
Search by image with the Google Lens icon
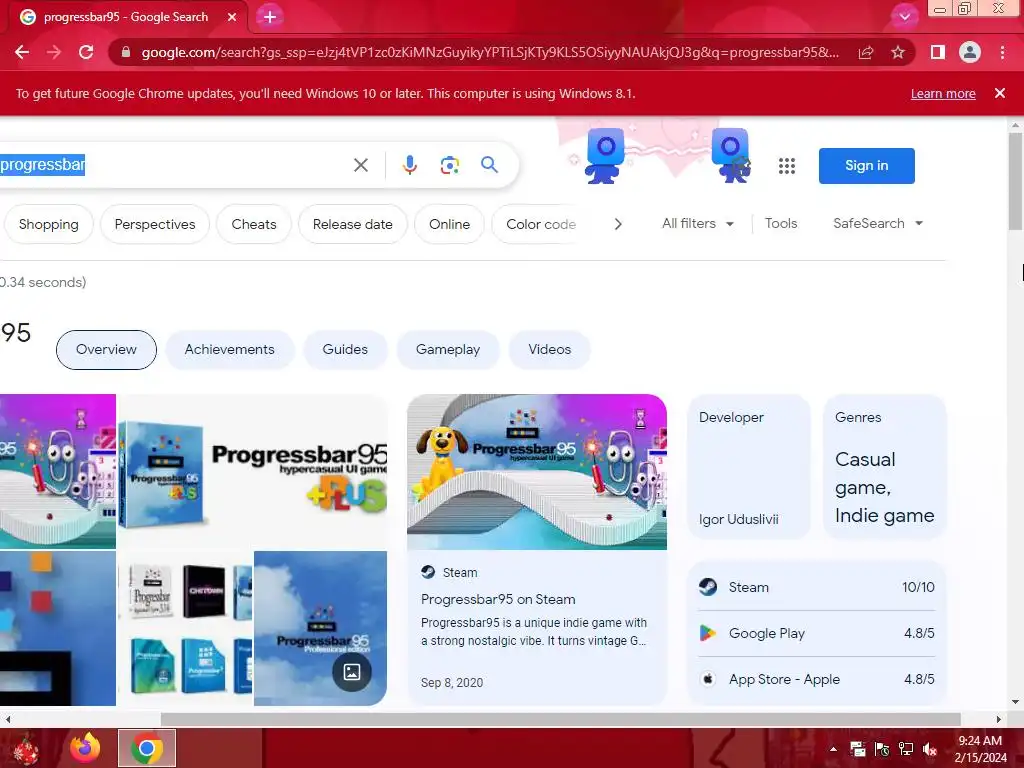pos(449,165)
